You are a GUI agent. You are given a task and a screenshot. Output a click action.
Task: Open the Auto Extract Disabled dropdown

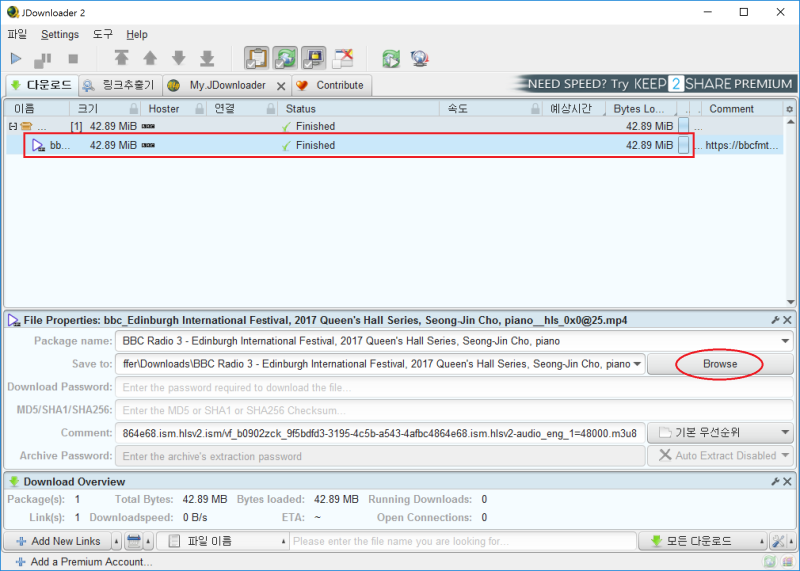click(x=720, y=456)
